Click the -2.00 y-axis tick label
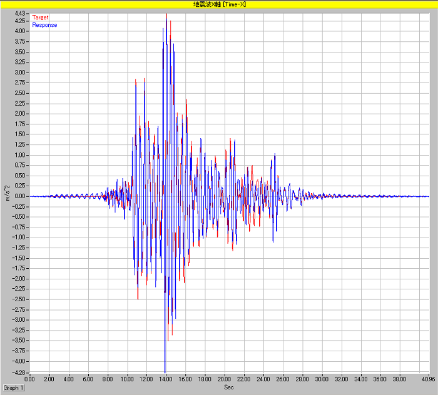 [x=19, y=279]
